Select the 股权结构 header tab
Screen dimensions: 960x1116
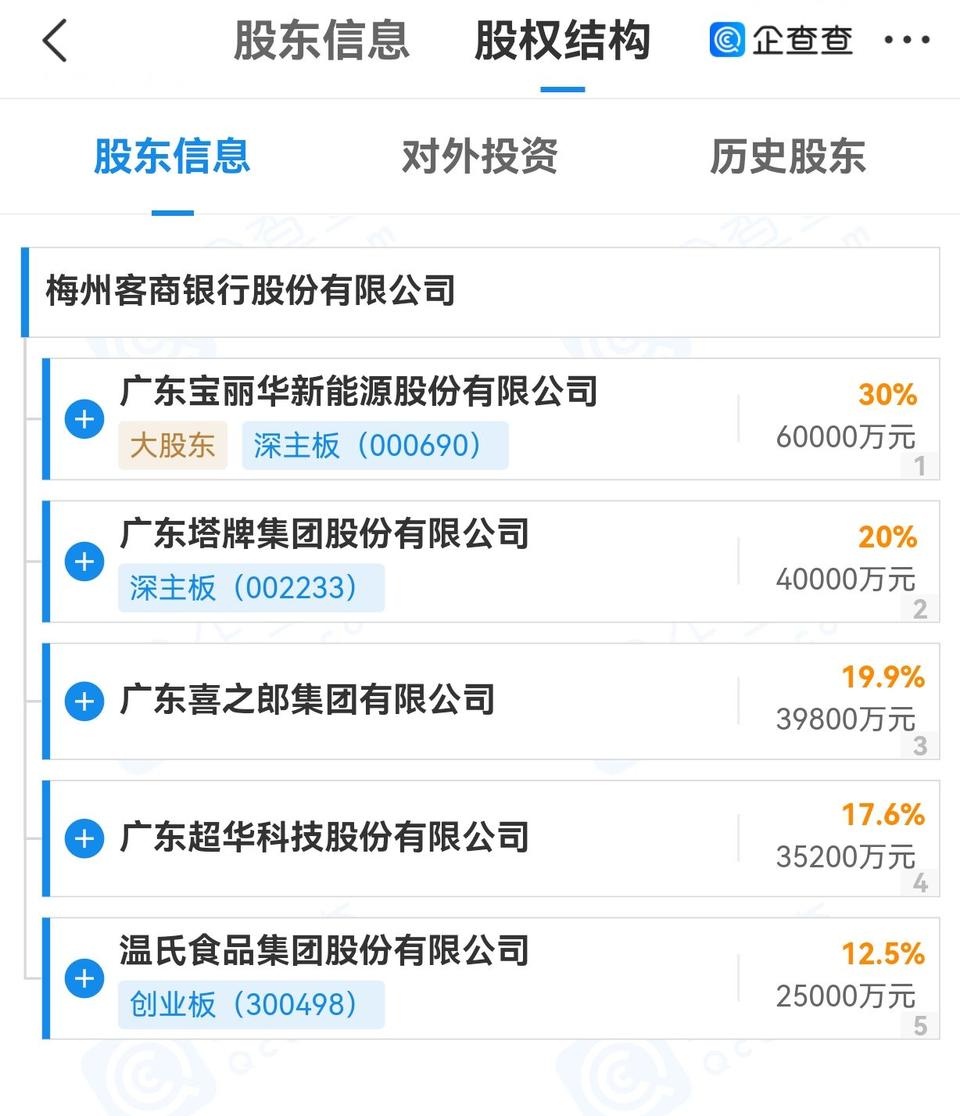[x=562, y=41]
